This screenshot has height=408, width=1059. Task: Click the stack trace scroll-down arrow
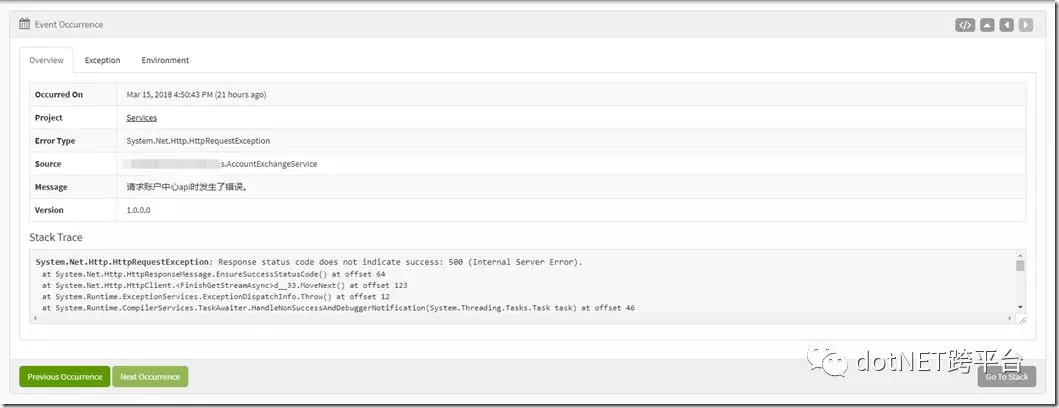click(x=1020, y=307)
